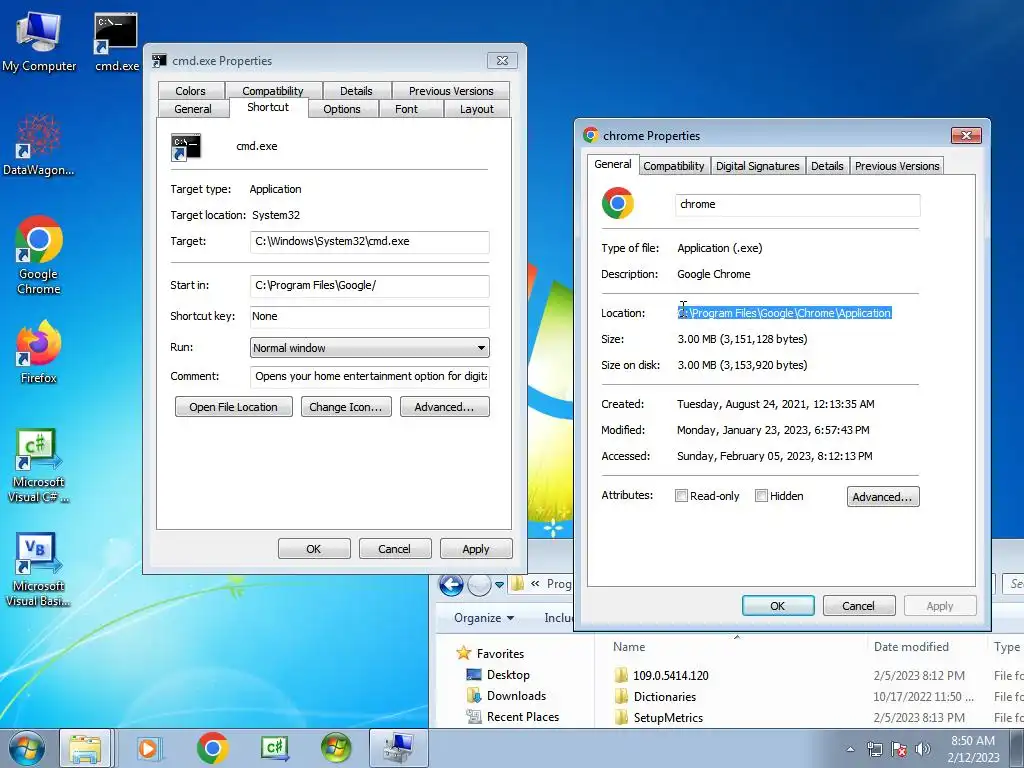
Task: Switch to the Colors tab
Action: click(191, 91)
